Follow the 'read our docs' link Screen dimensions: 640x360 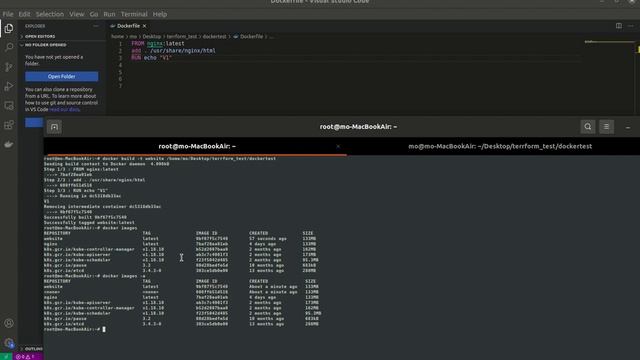pyautogui.click(x=64, y=109)
